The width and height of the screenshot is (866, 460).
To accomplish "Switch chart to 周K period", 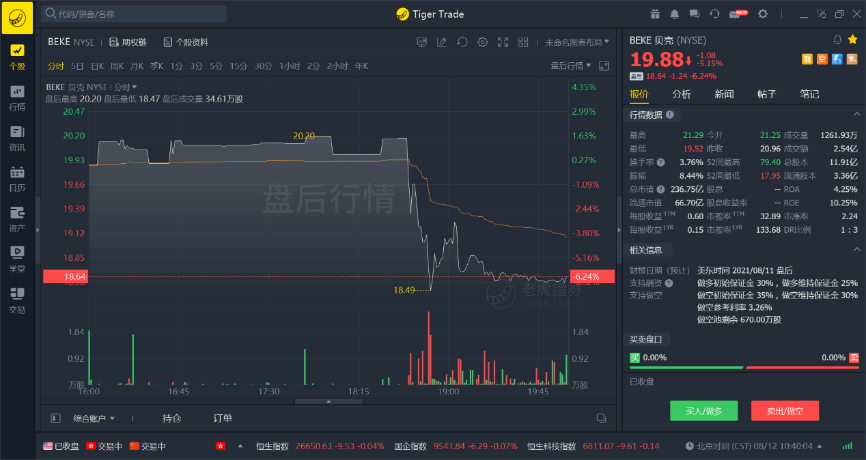I will (117, 66).
